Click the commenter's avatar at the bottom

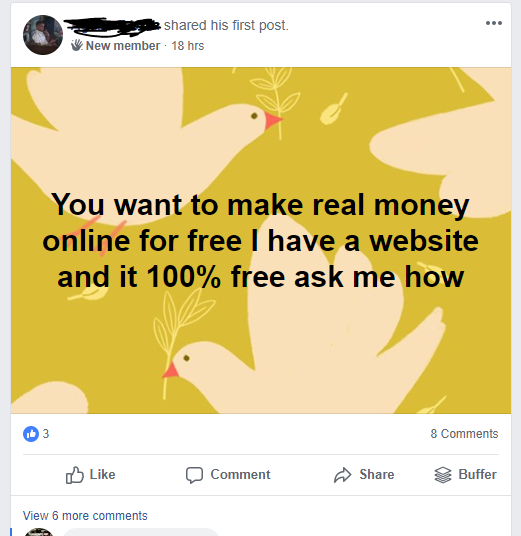tap(39, 532)
